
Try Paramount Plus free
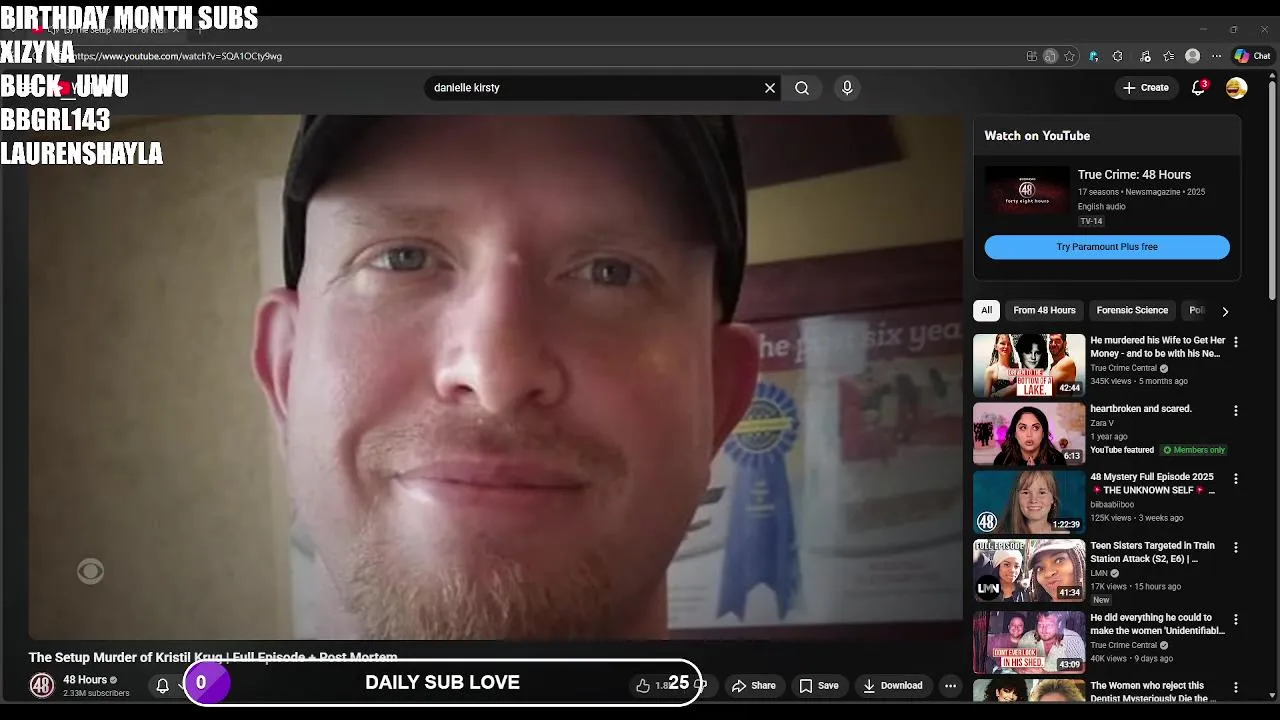click(1107, 247)
